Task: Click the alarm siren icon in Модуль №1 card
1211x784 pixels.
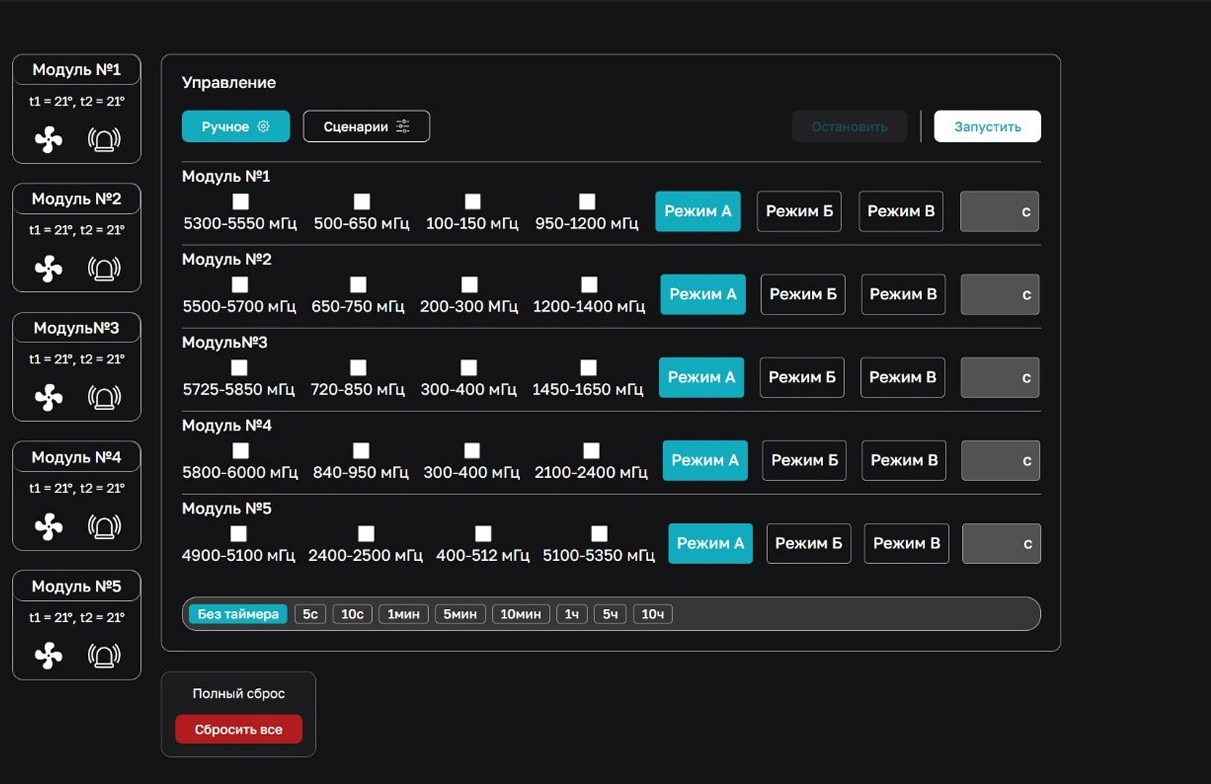Action: [104, 140]
